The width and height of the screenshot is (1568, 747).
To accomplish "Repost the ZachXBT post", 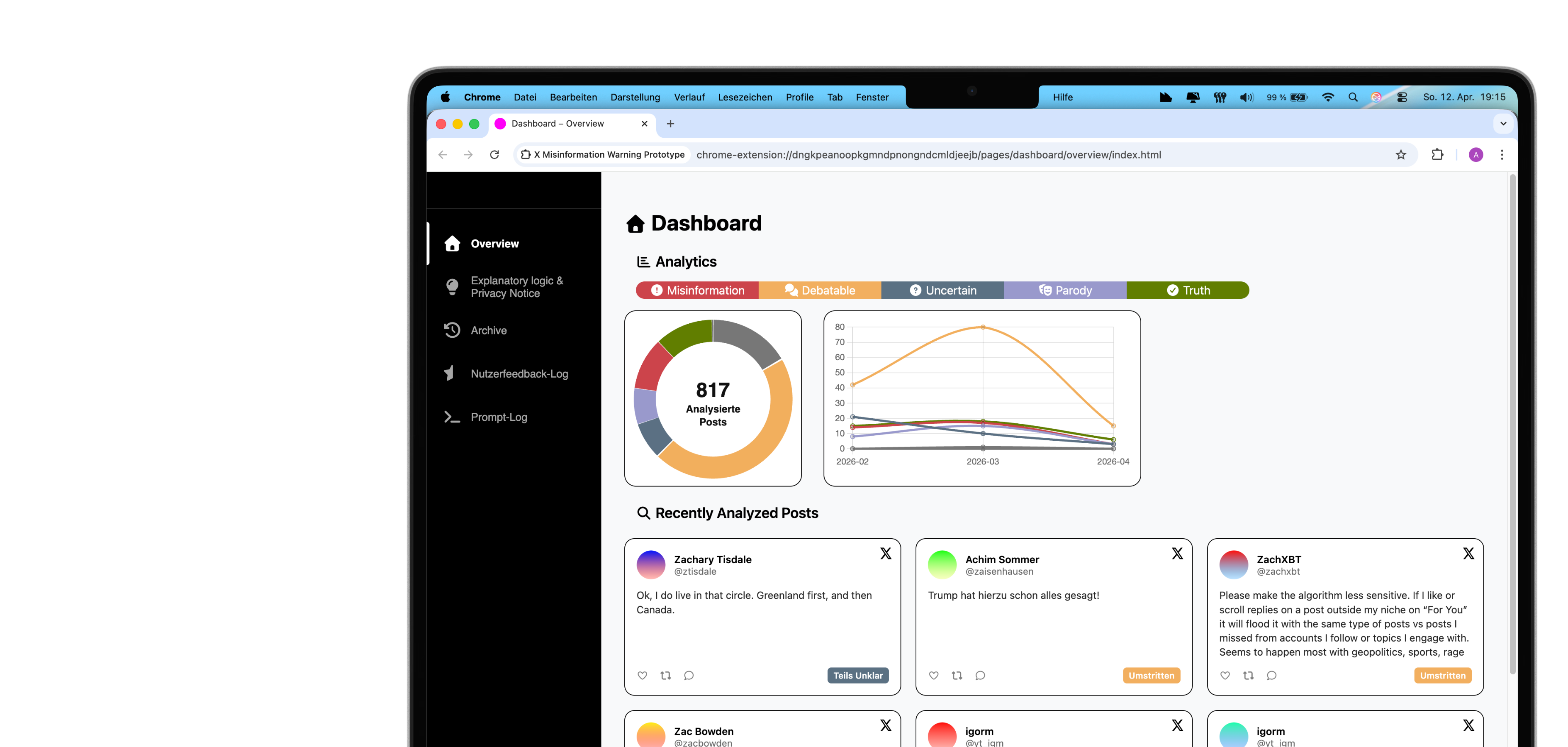I will (1248, 675).
